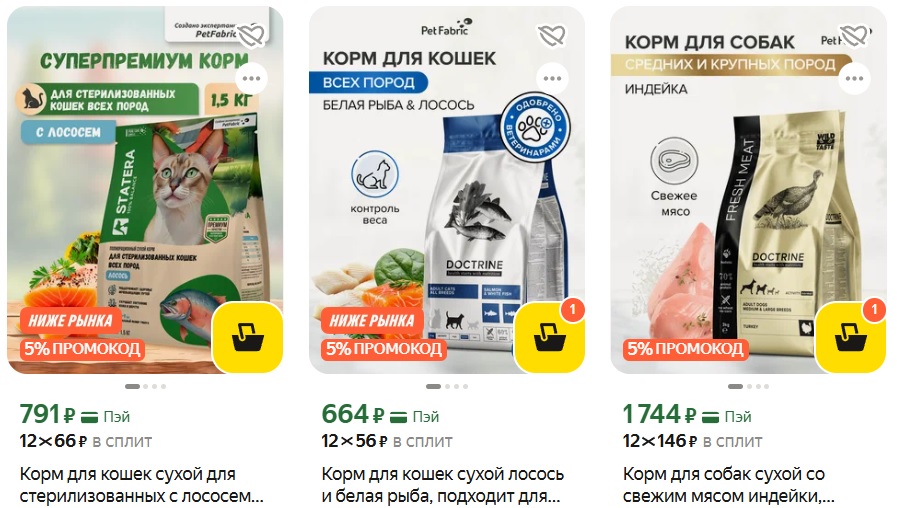Click yellow basket on turkey dog food

[851, 338]
